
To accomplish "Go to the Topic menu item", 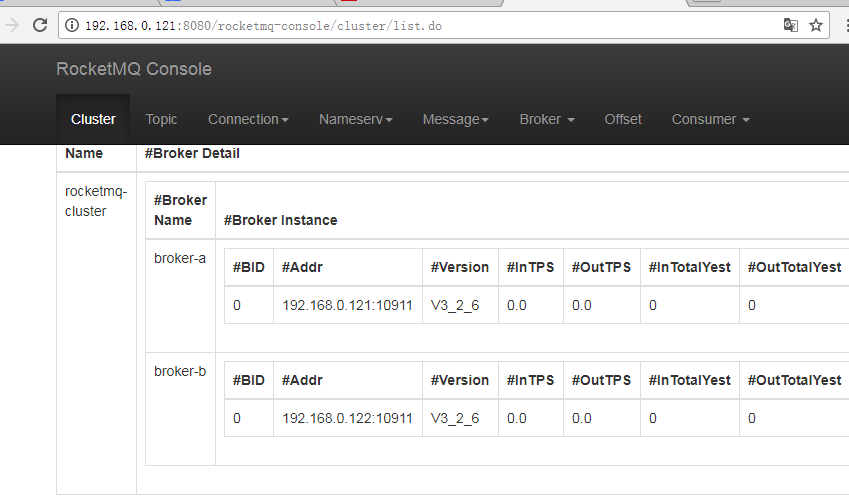I will click(x=161, y=119).
